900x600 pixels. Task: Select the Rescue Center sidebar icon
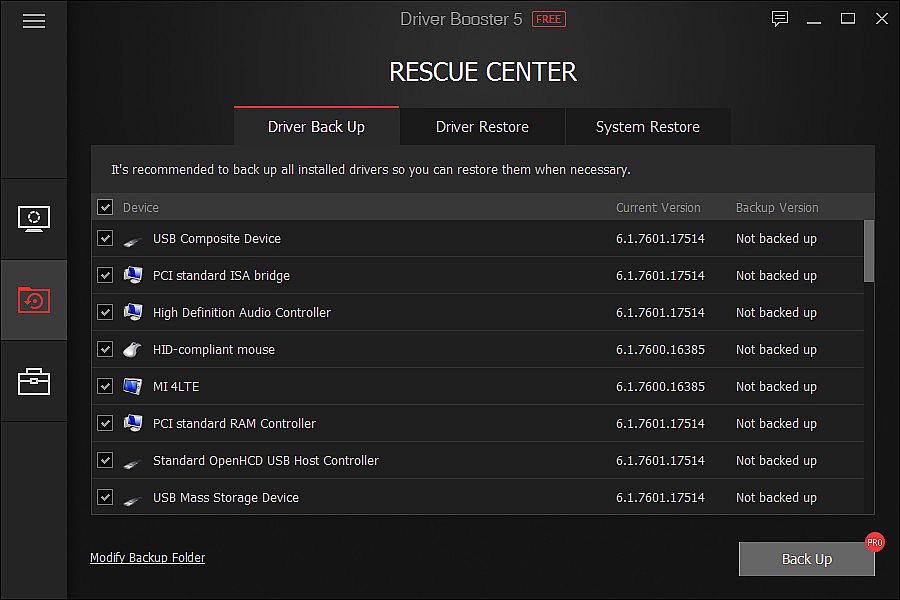tap(34, 300)
